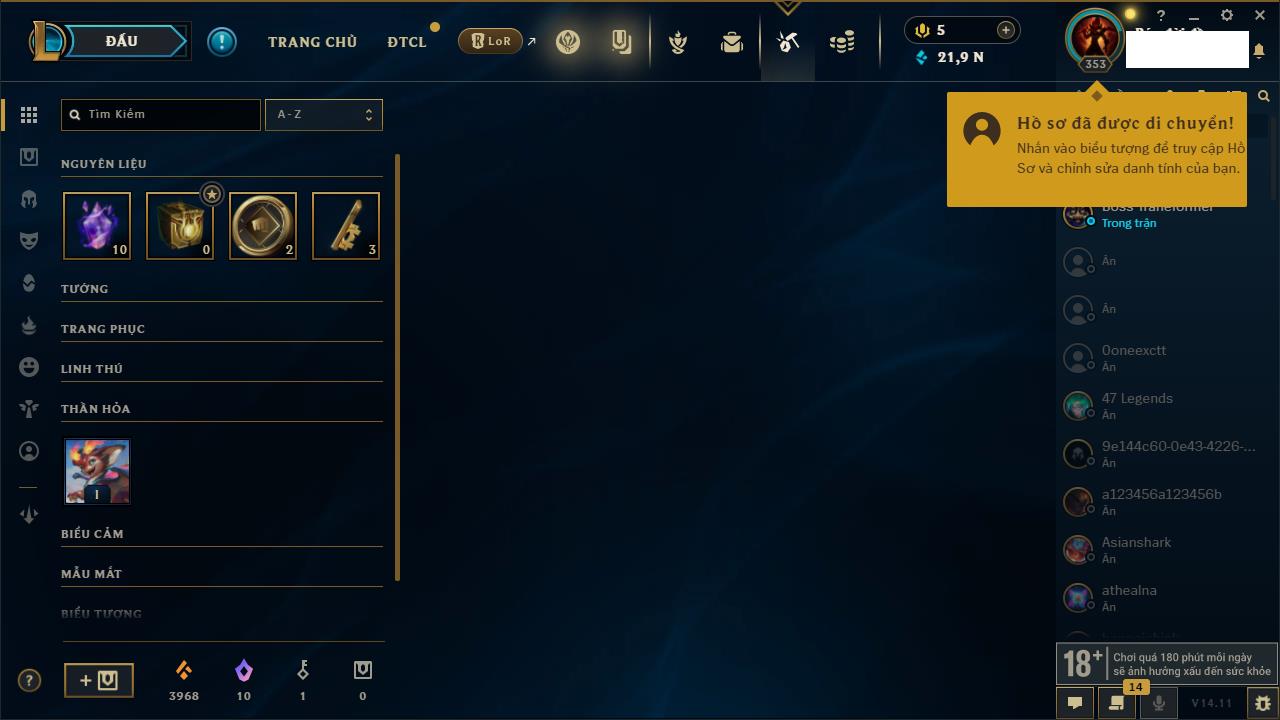Click the blue exclamation alert icon
The width and height of the screenshot is (1280, 720).
[x=222, y=41]
